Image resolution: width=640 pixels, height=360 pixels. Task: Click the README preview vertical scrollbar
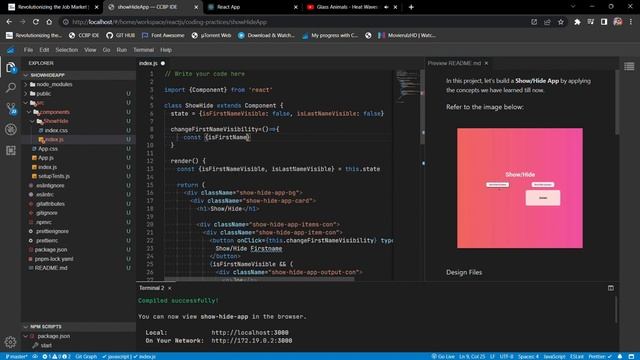[616, 102]
